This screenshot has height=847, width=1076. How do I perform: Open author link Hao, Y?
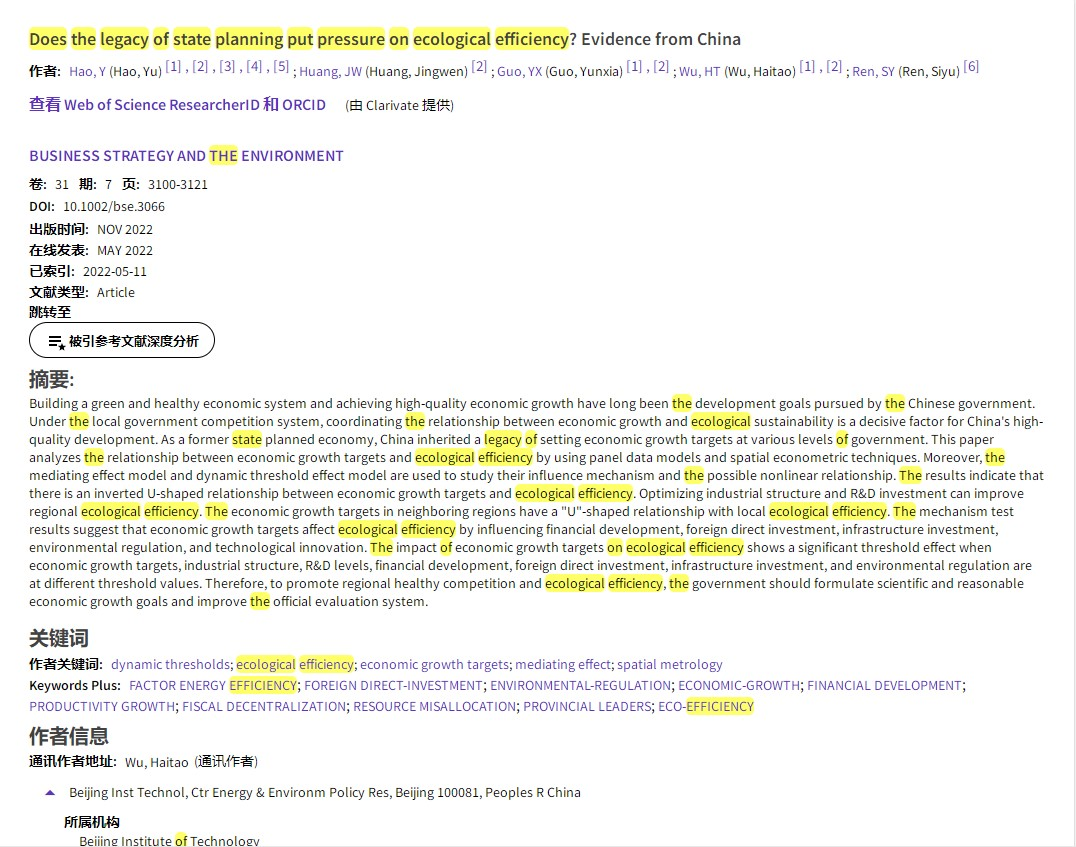point(87,71)
